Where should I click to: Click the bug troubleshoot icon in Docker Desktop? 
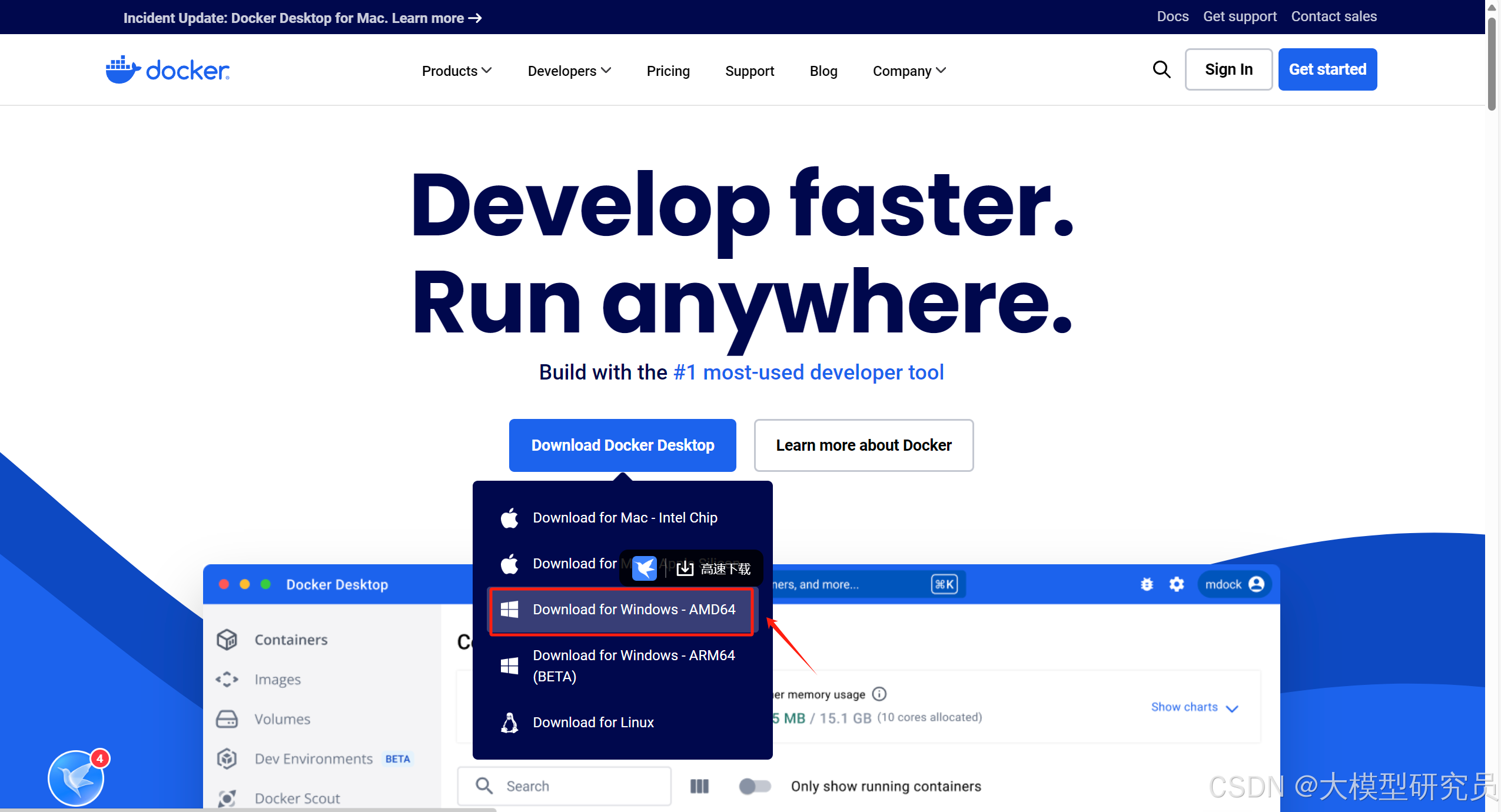click(1146, 584)
